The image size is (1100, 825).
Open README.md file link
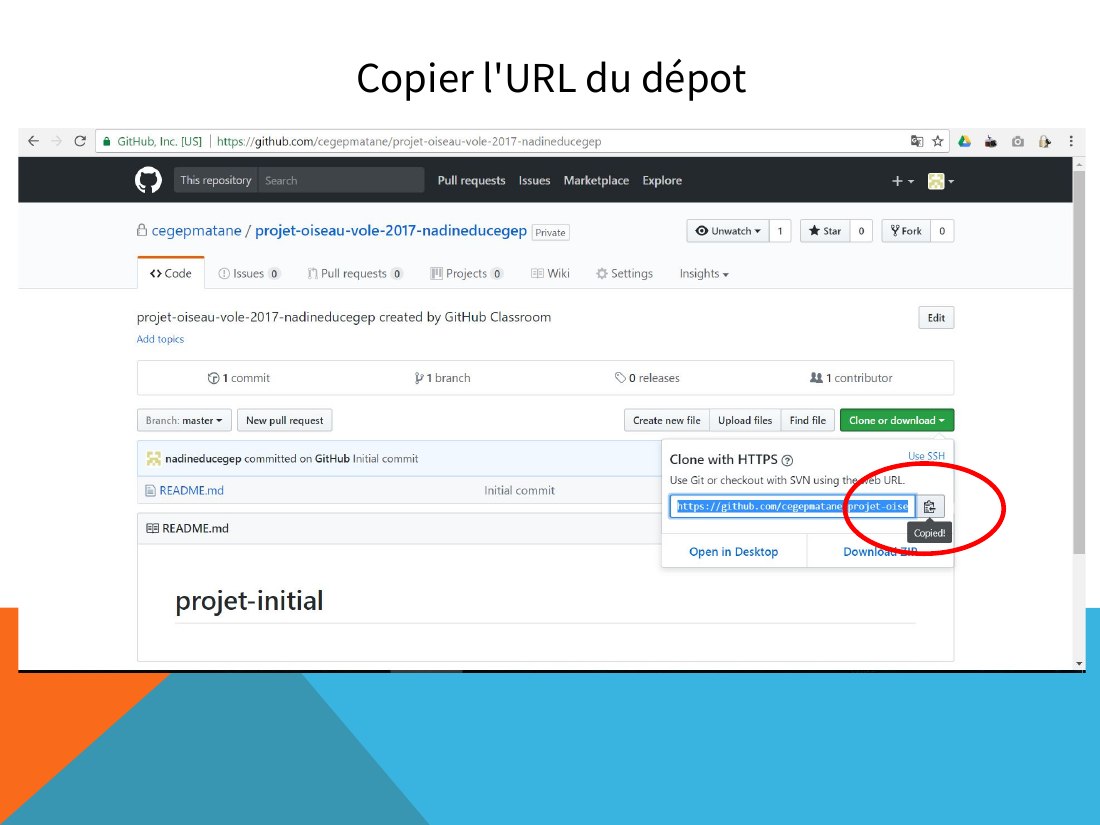point(192,490)
